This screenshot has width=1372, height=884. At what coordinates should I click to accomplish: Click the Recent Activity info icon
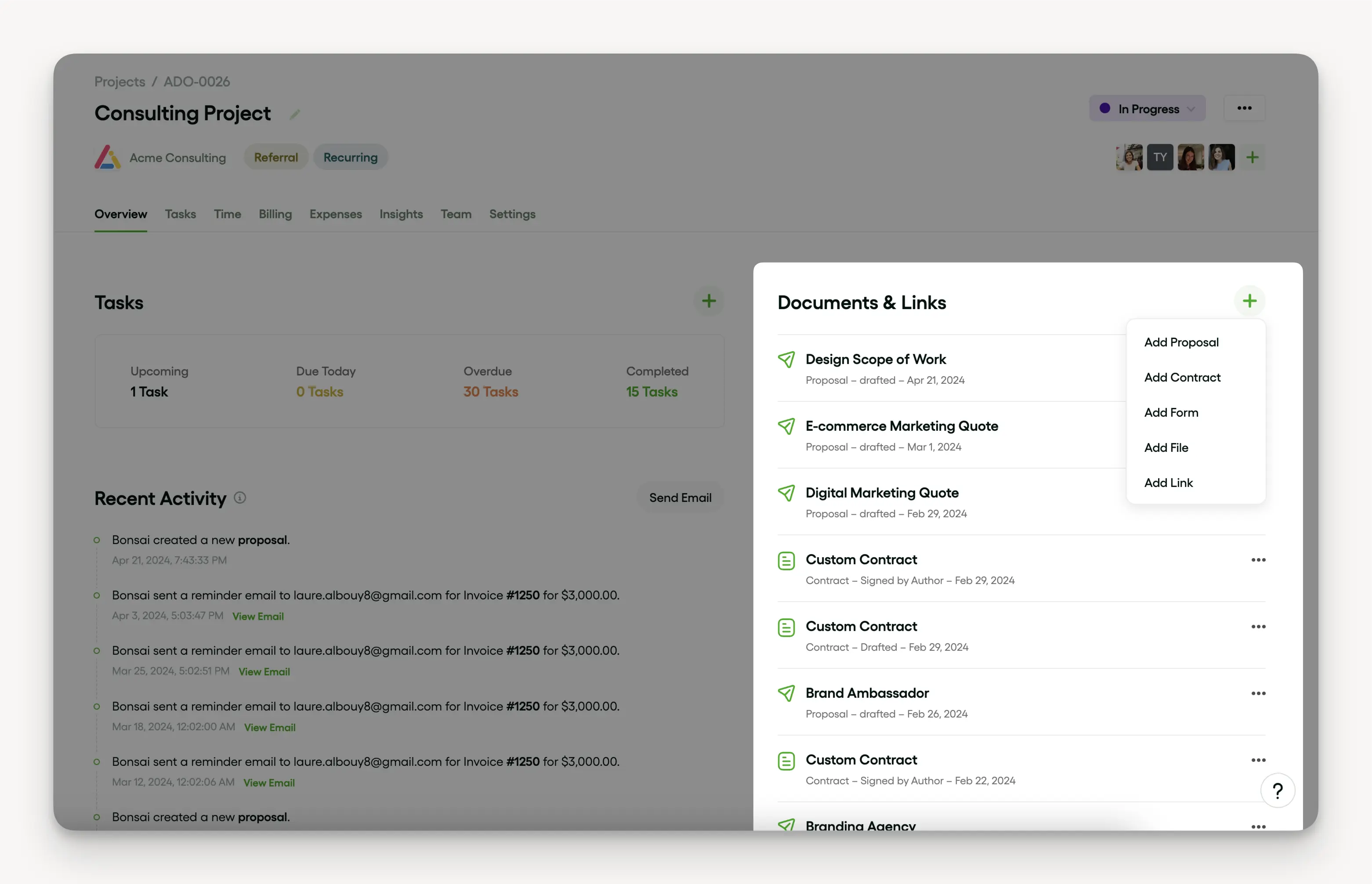(x=240, y=498)
